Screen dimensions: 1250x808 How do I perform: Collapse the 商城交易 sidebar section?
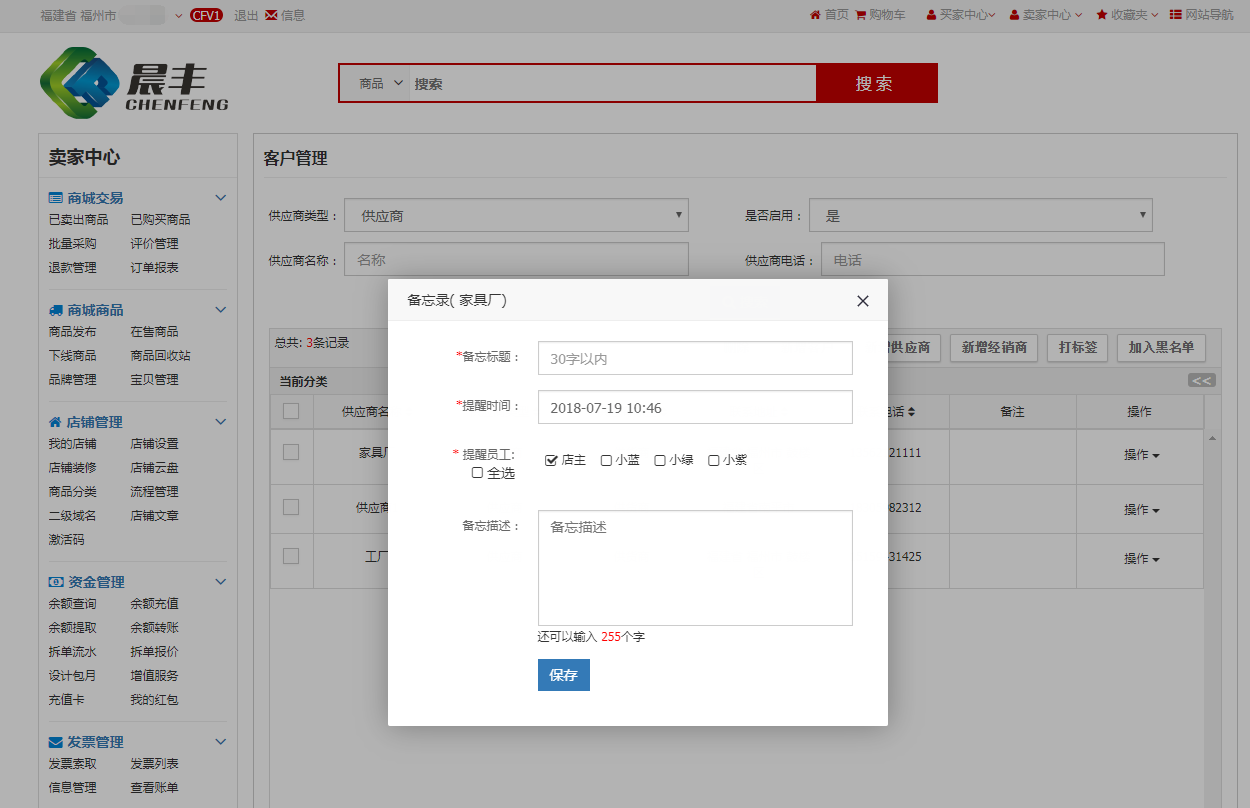[221, 198]
